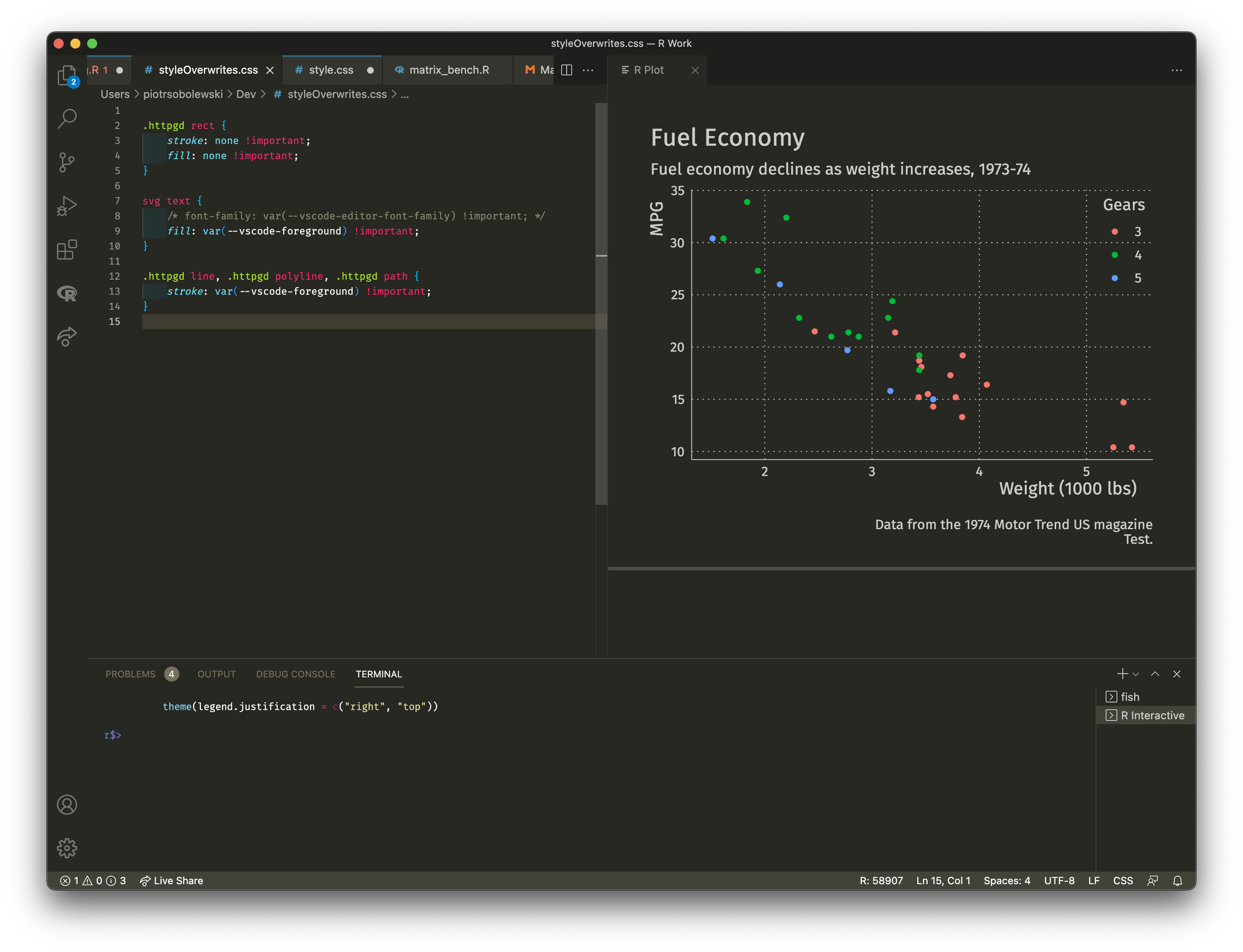The width and height of the screenshot is (1243, 952).
Task: Change indentation setting Spaces: 4
Action: tap(1007, 880)
